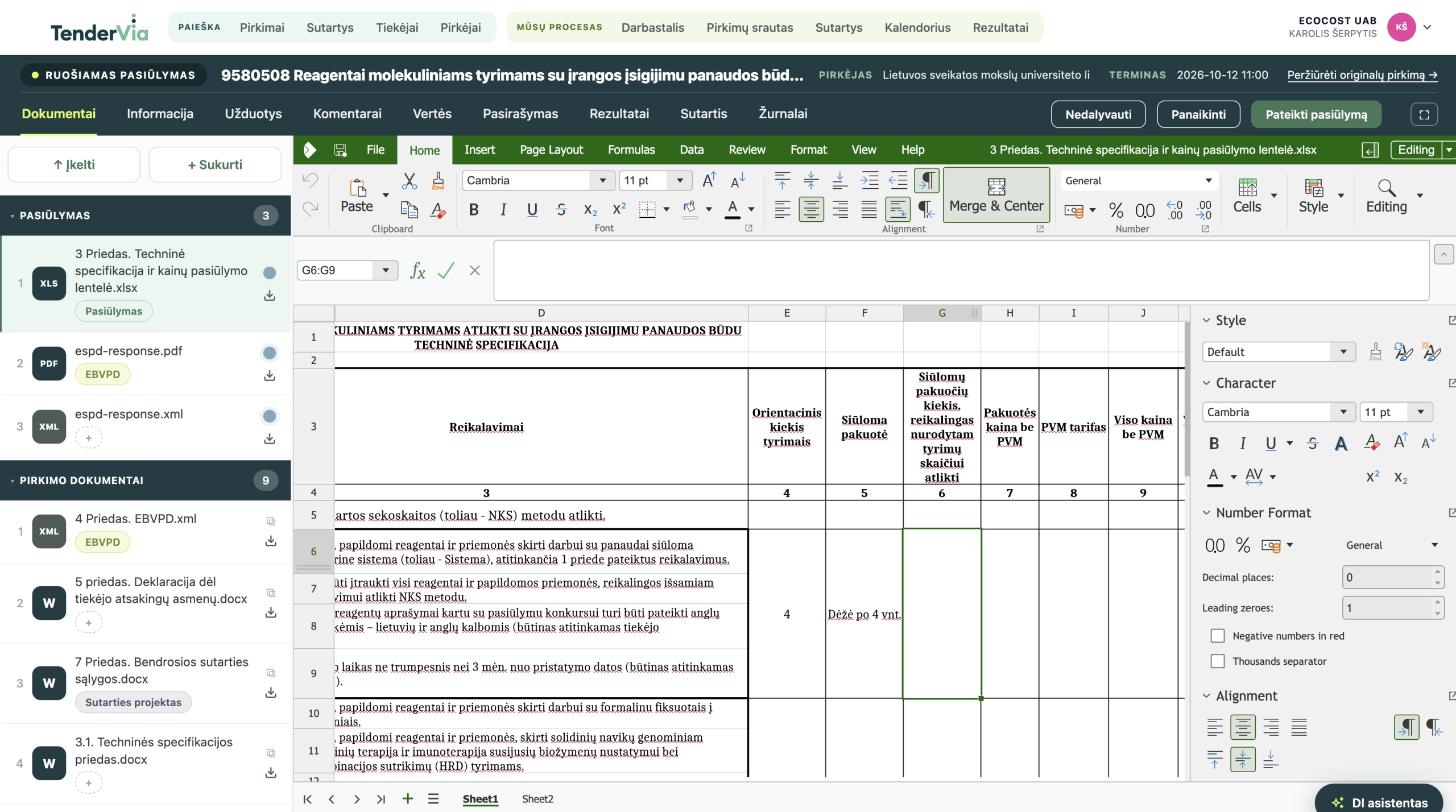The height and width of the screenshot is (812, 1456).
Task: Open the Formulas ribbon tab
Action: pos(631,150)
